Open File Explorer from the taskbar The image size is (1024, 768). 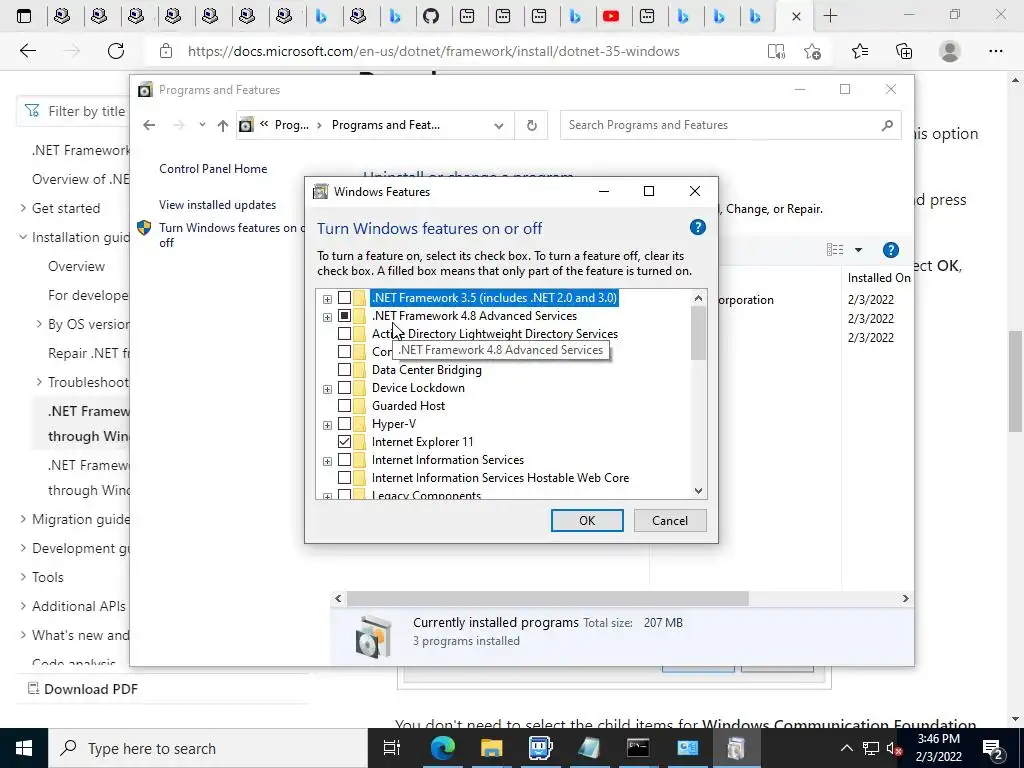pos(491,748)
